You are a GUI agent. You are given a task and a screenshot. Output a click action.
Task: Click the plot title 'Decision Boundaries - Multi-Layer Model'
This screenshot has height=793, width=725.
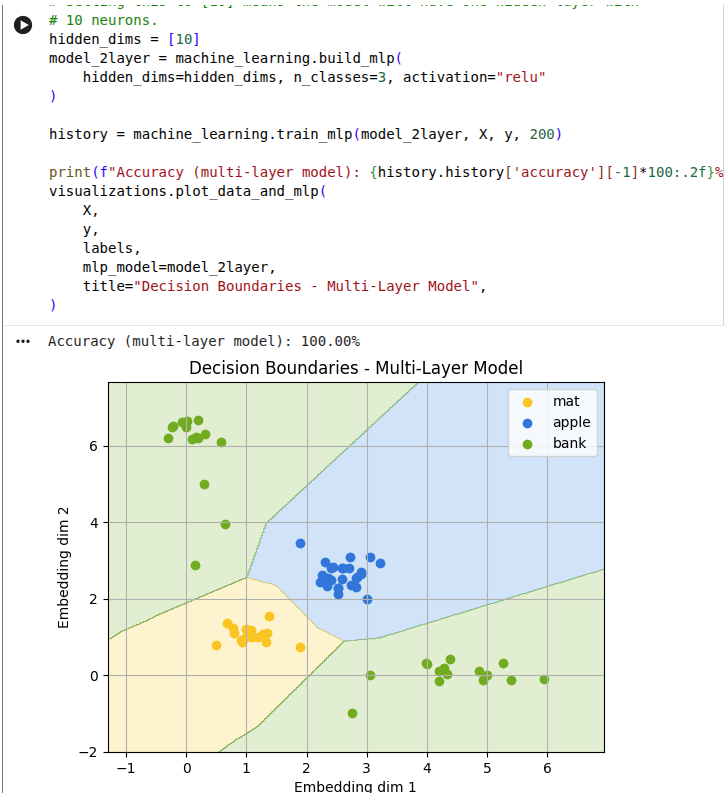356,368
